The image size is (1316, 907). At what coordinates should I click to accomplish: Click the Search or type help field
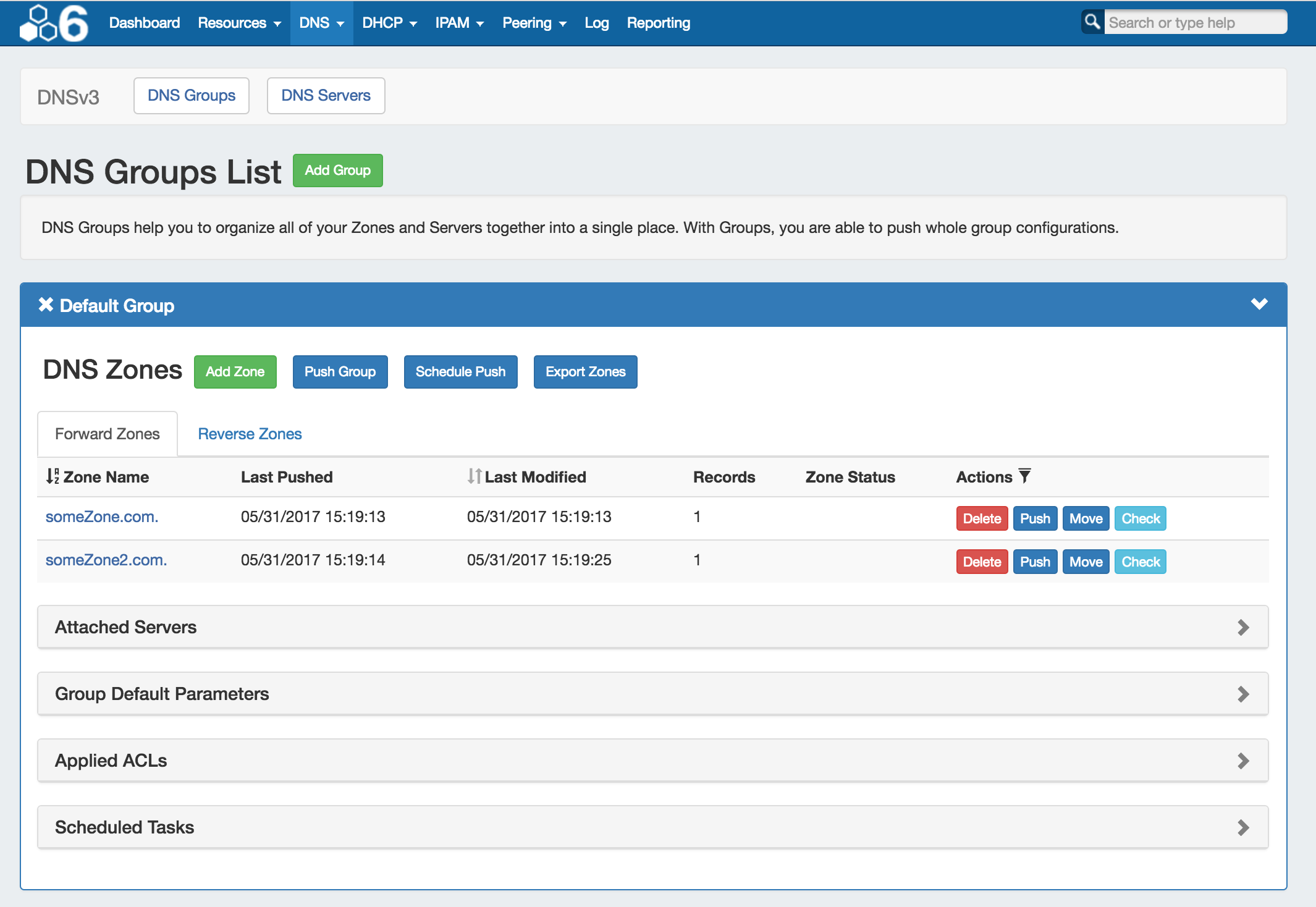(x=1195, y=23)
